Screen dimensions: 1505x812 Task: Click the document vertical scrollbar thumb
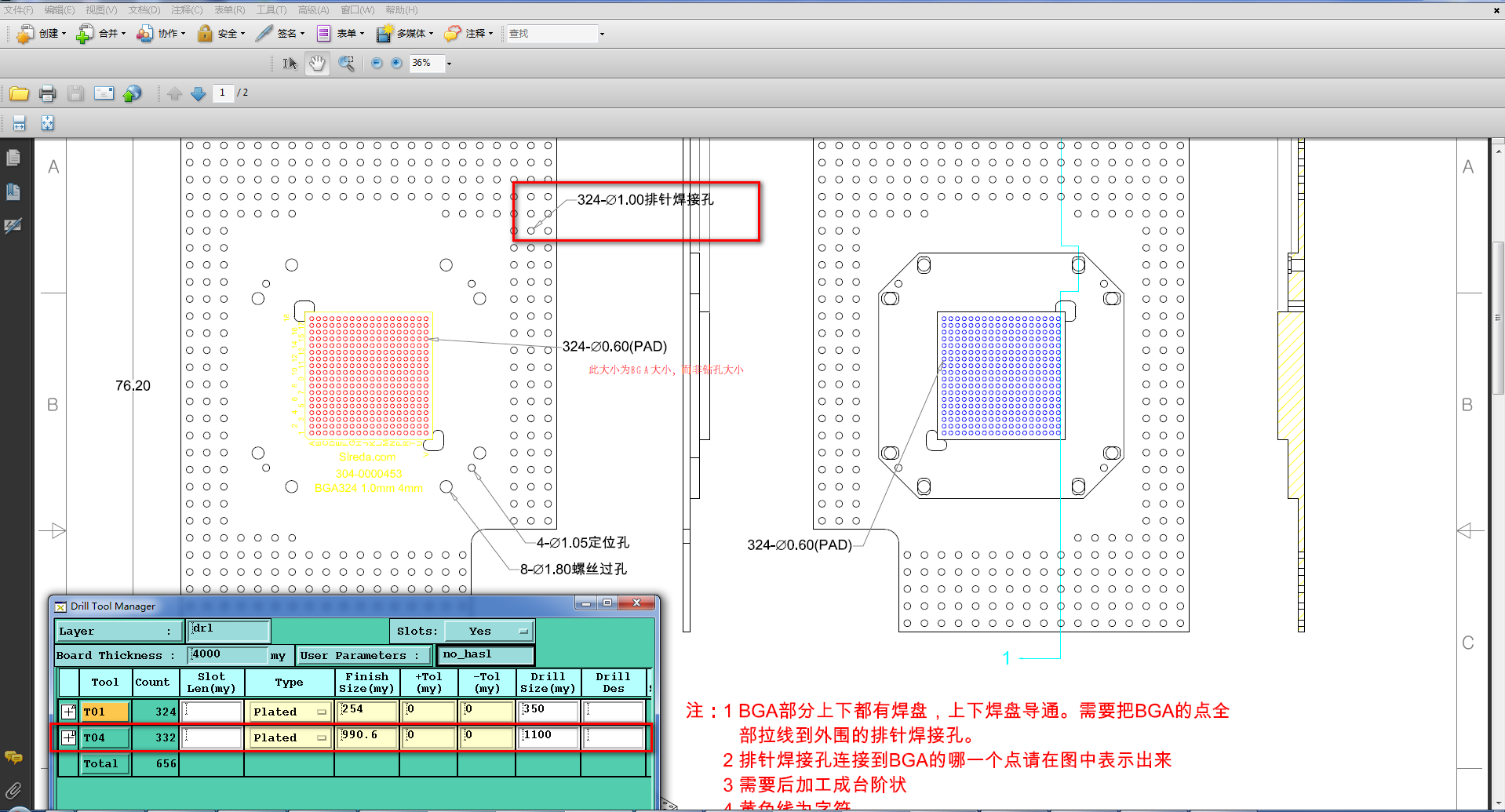tap(1498, 318)
